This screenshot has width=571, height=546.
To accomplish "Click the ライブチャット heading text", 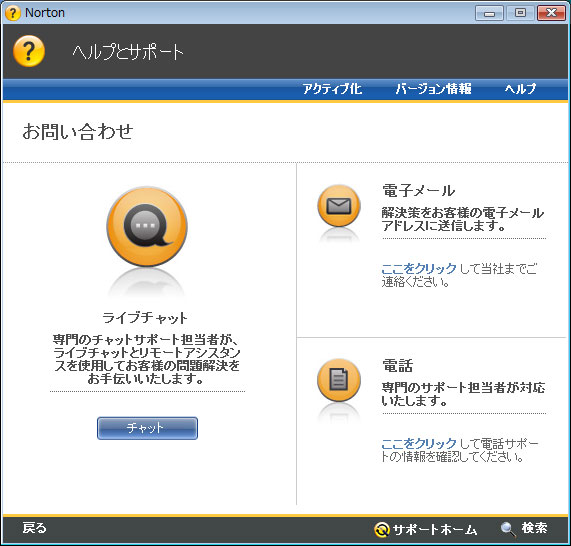I will click(145, 318).
